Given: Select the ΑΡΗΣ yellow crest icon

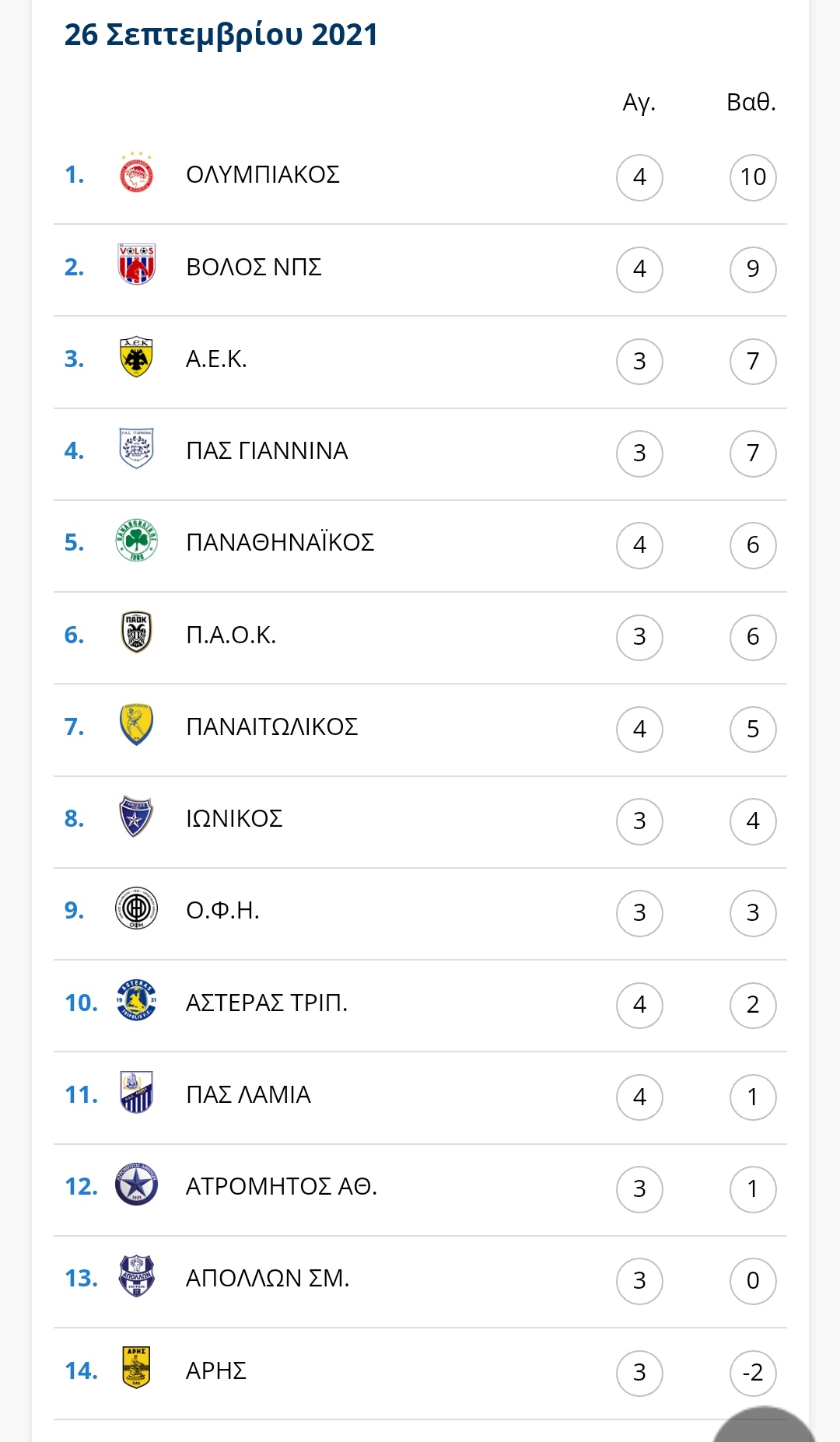Looking at the screenshot, I should [137, 1368].
